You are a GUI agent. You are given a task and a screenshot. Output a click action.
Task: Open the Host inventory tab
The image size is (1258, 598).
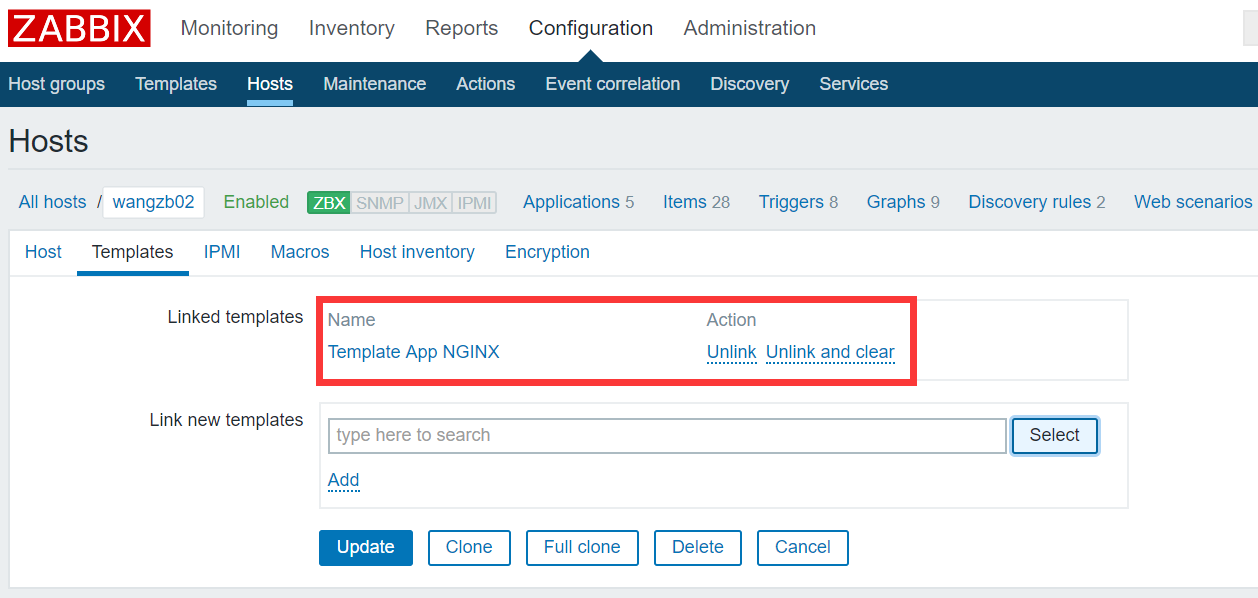(x=417, y=252)
